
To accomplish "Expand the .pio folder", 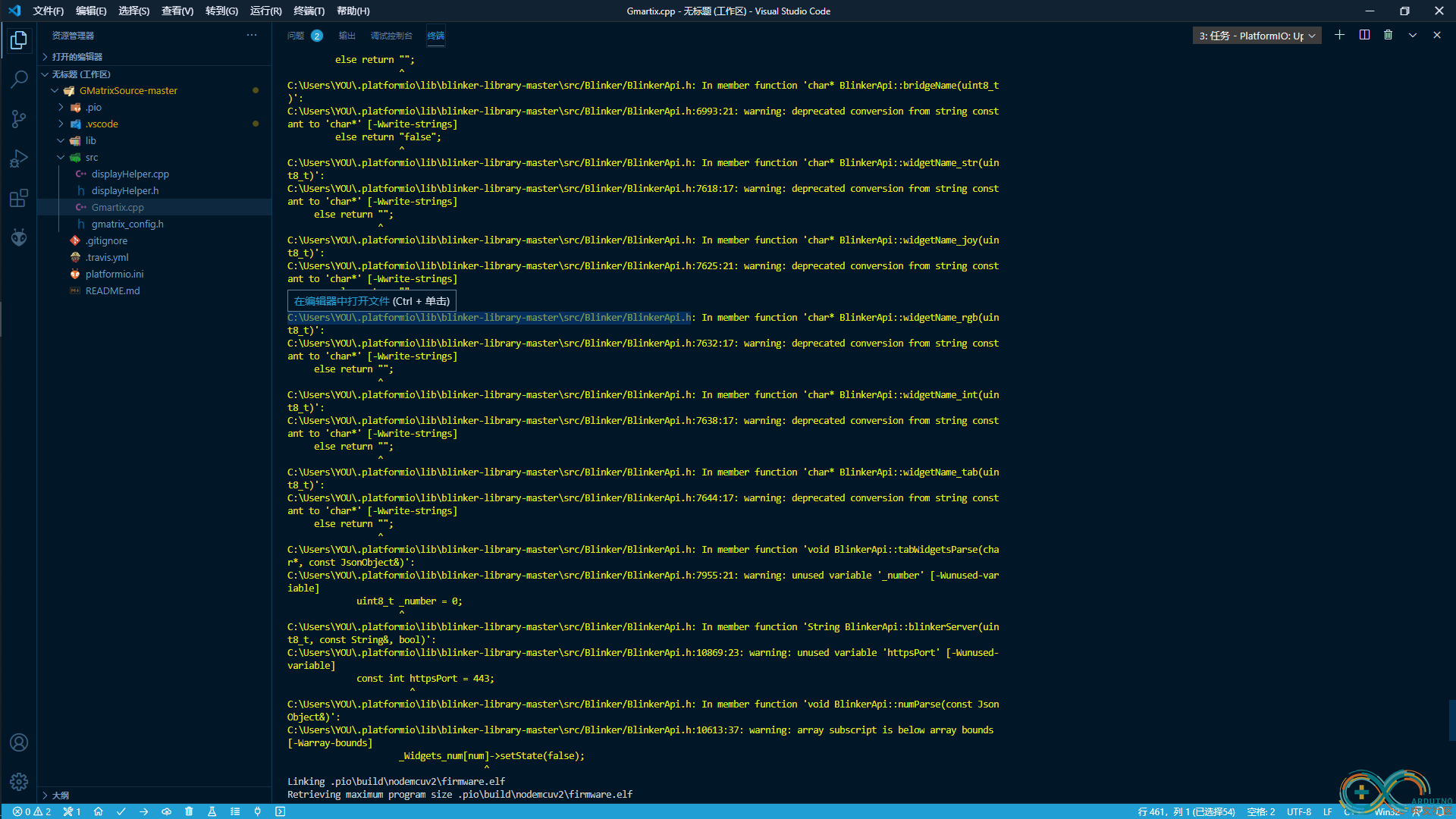I will 155,107.
